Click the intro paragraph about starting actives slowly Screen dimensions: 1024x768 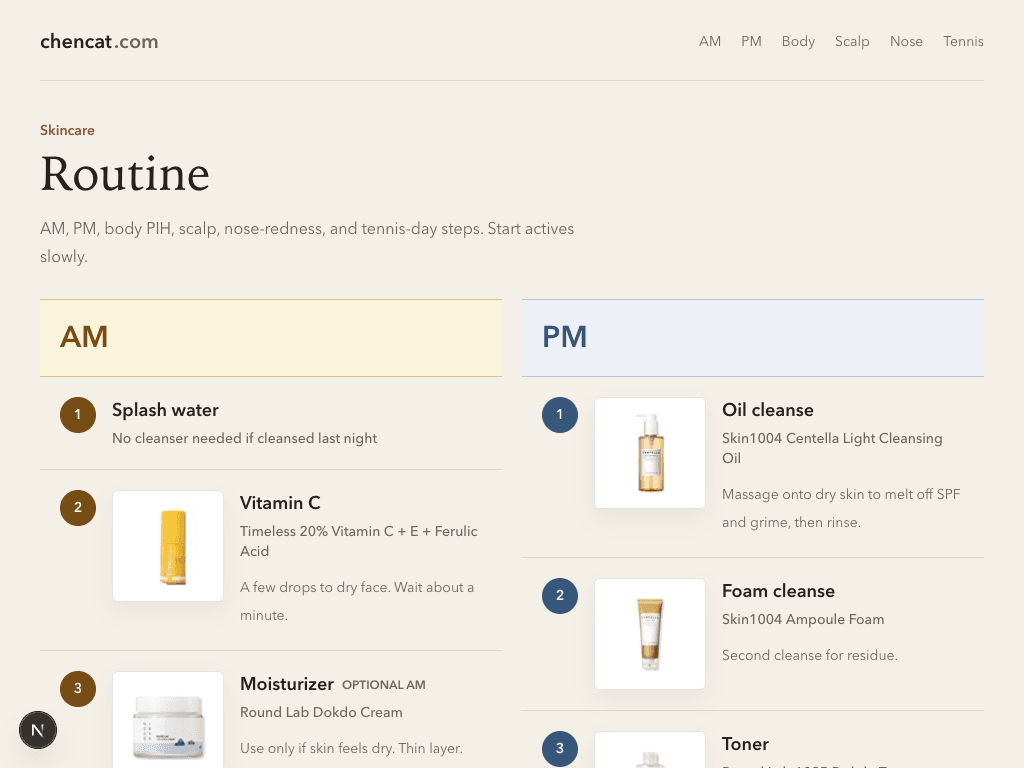(307, 242)
